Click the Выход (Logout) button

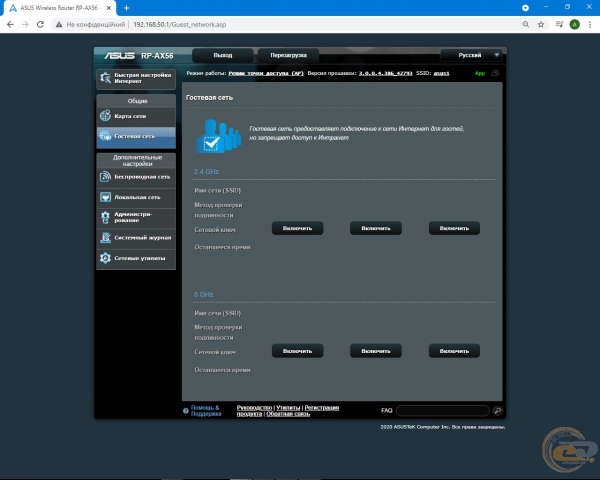tap(223, 55)
